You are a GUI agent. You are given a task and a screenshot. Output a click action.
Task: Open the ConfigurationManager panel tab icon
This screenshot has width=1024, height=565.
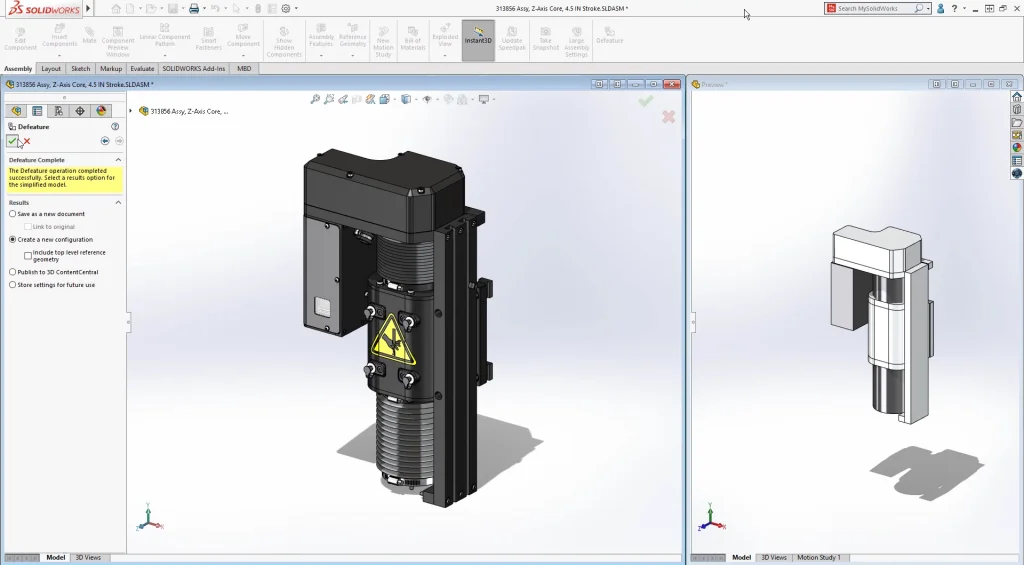(58, 111)
